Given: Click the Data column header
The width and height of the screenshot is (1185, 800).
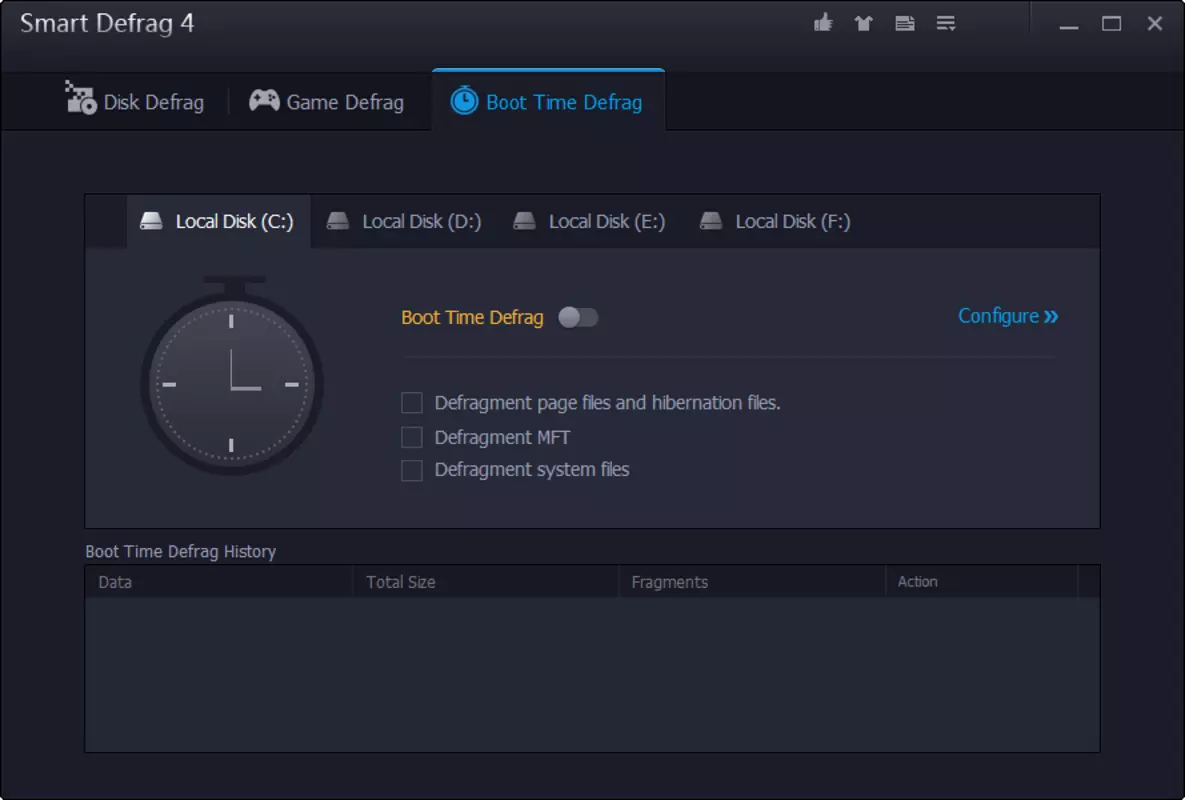Looking at the screenshot, I should [x=219, y=582].
